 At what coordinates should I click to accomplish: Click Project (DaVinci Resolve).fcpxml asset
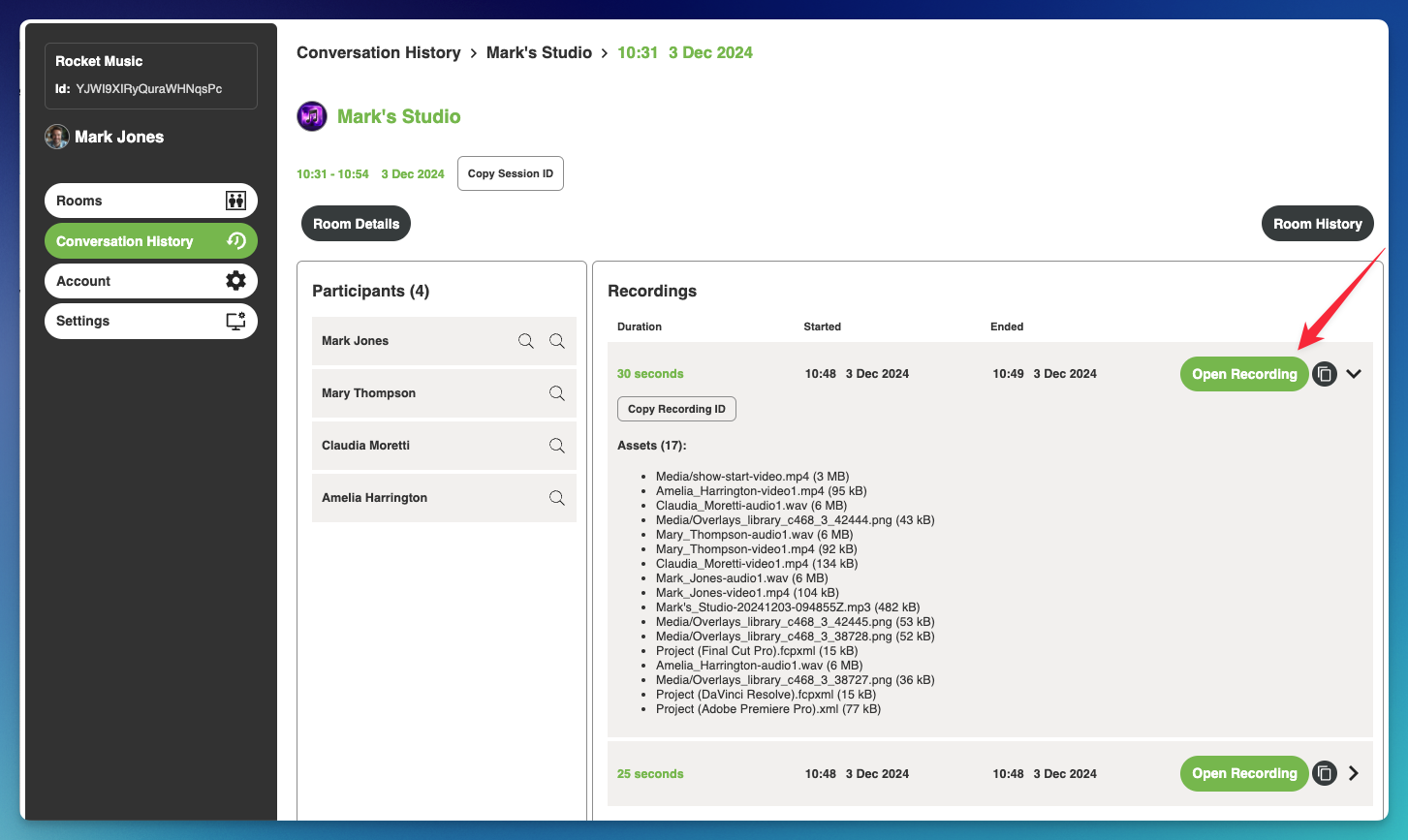(x=766, y=695)
